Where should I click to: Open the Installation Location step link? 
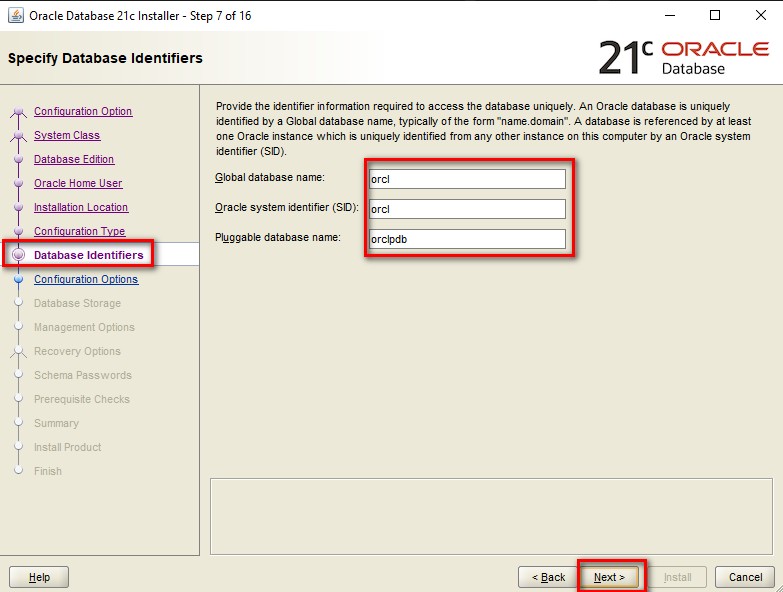(81, 207)
